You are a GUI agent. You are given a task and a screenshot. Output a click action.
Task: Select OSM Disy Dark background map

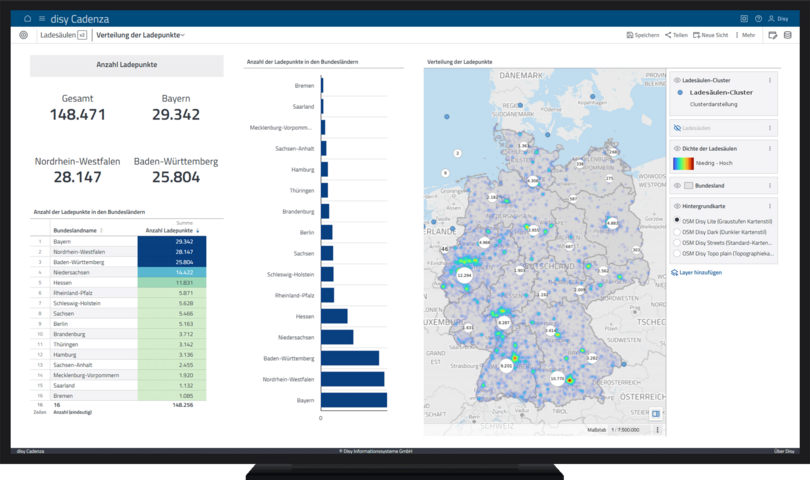tap(677, 232)
